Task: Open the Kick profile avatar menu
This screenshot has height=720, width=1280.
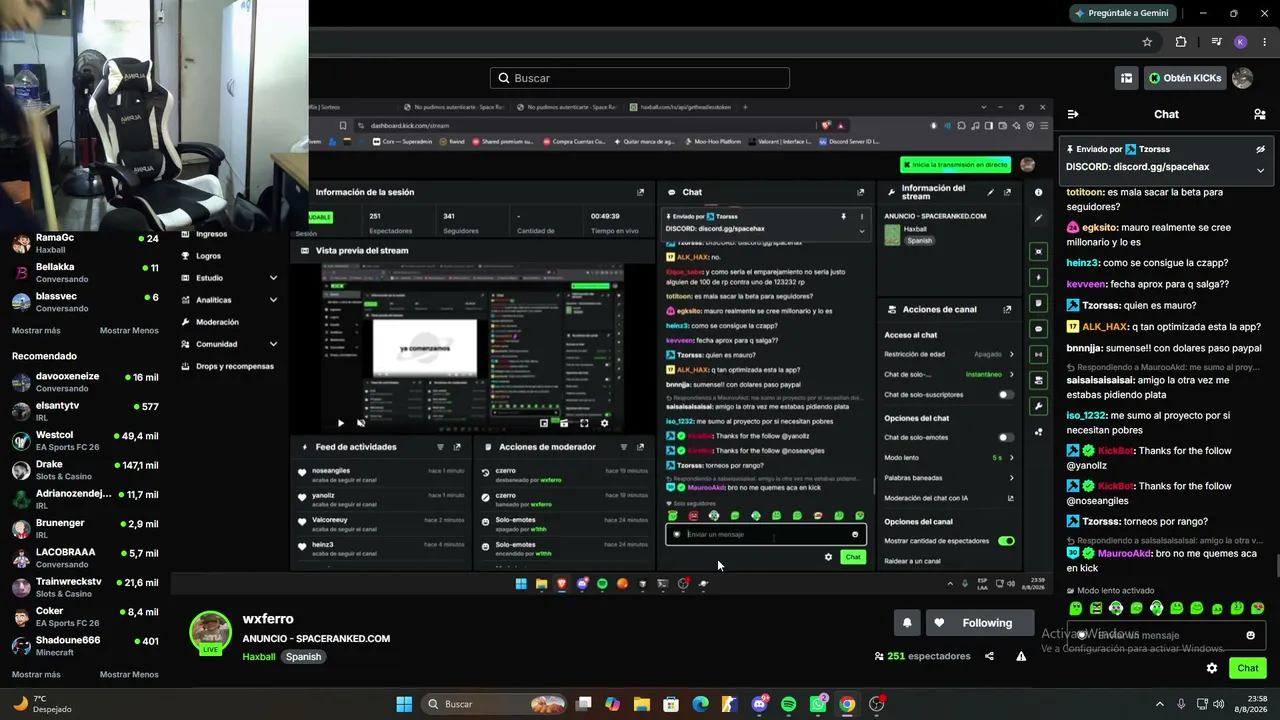Action: (1242, 78)
